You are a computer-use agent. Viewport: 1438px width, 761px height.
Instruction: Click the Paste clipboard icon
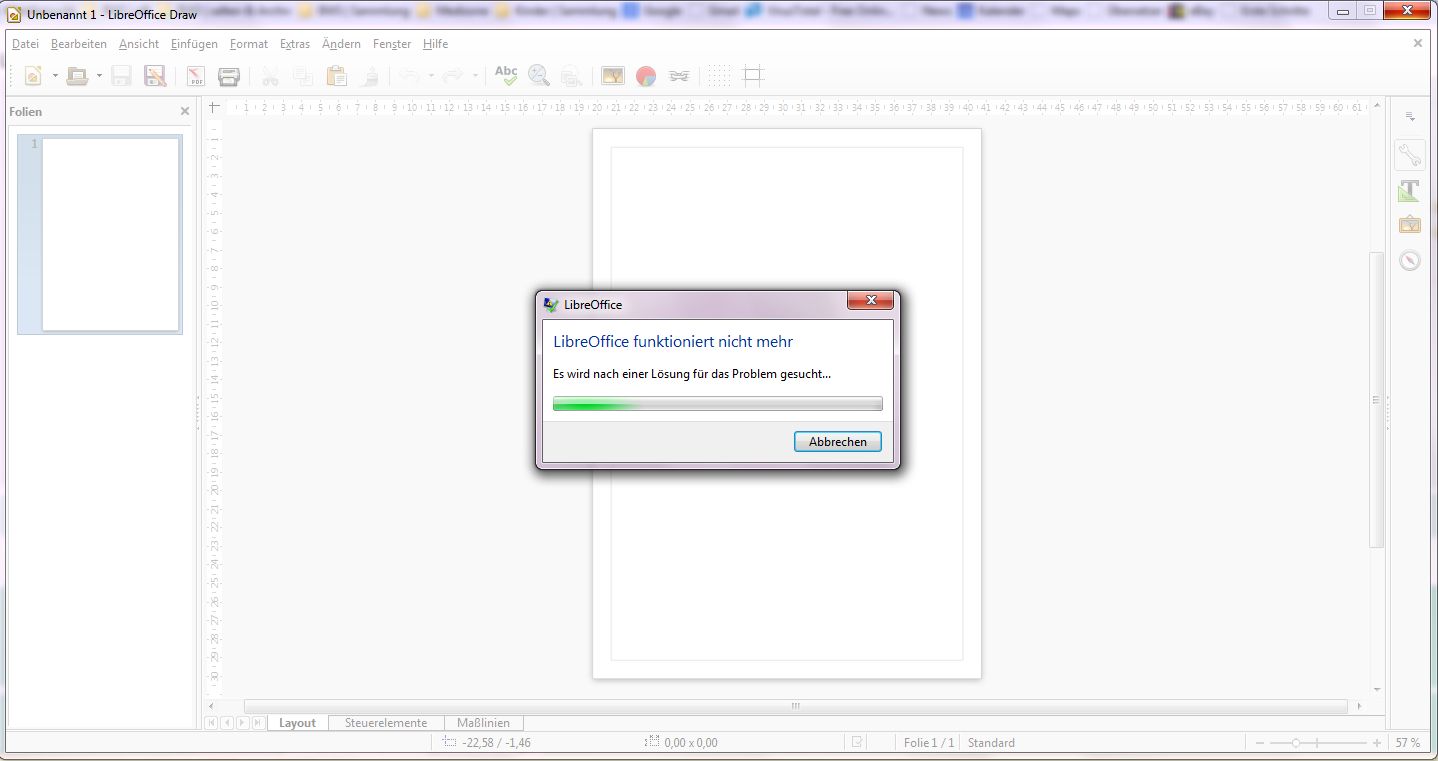click(336, 76)
